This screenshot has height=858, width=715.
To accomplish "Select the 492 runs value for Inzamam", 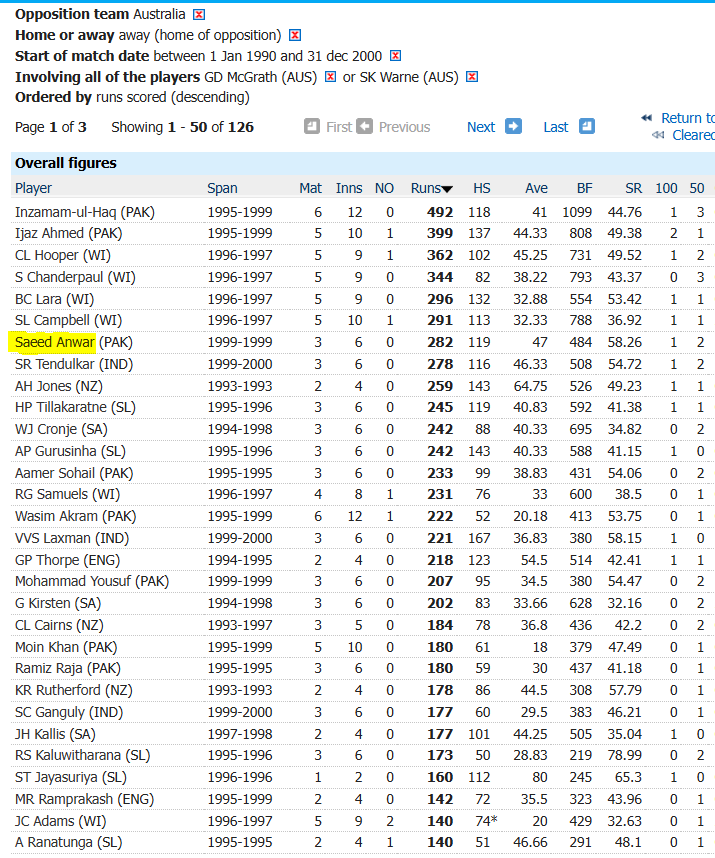I will click(x=440, y=212).
